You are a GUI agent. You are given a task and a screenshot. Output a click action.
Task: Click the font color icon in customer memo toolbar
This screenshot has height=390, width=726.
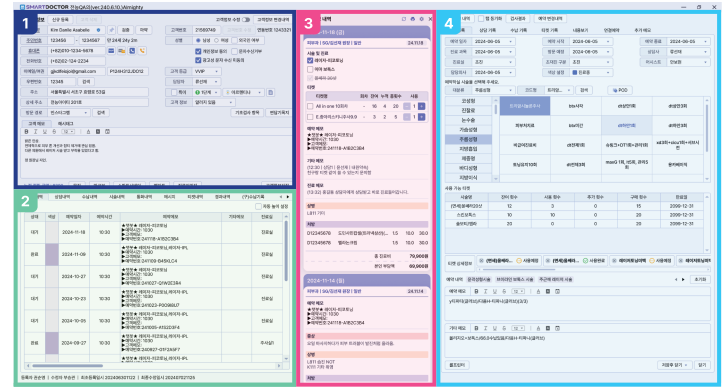point(88,132)
